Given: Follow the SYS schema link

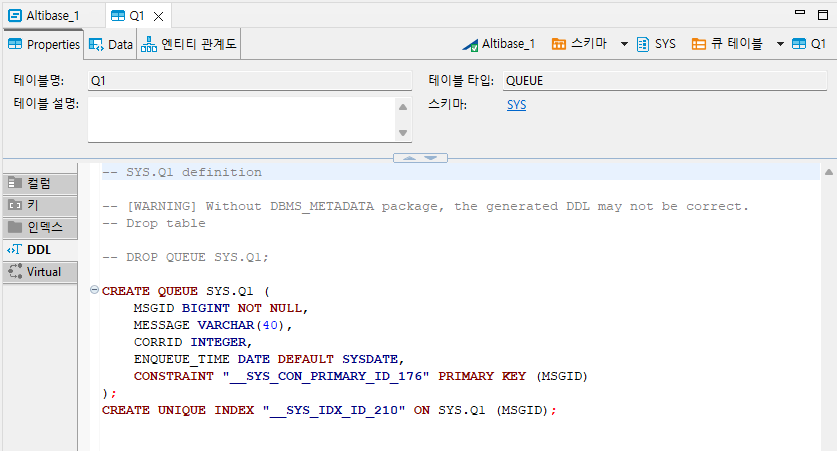Looking at the screenshot, I should point(516,105).
